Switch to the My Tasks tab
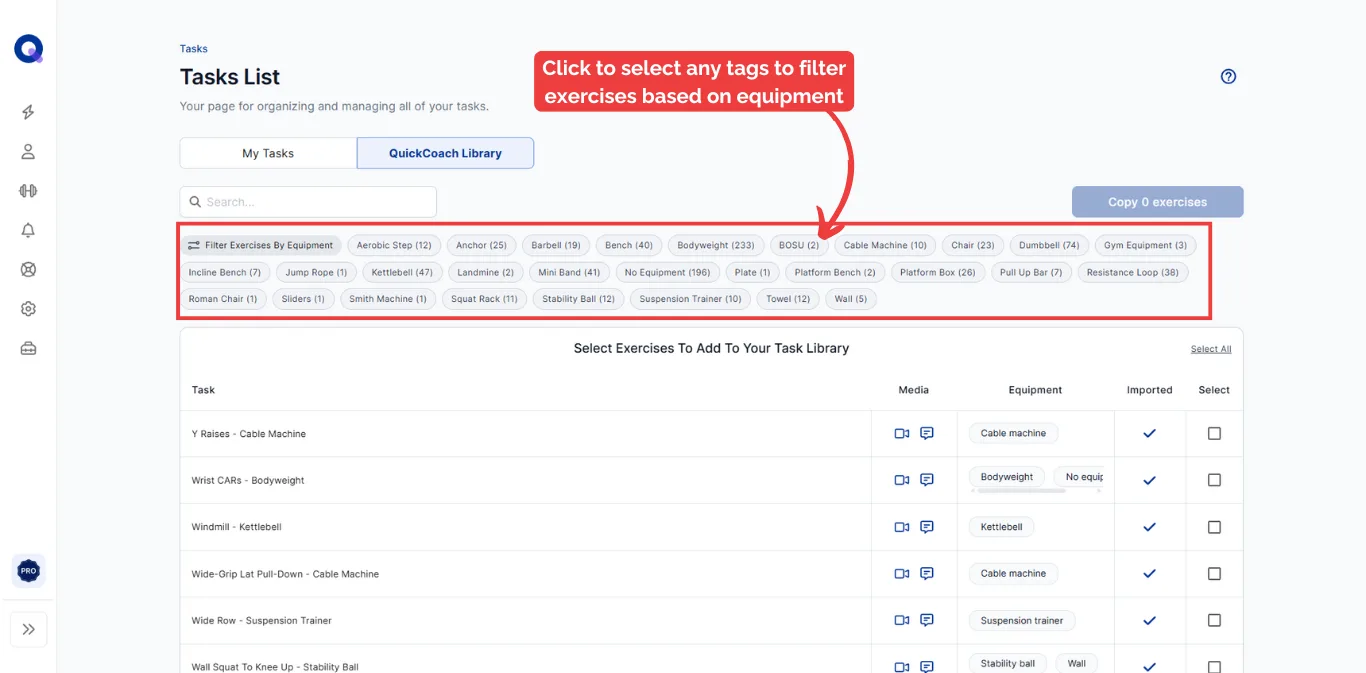1366x673 pixels. (x=268, y=153)
